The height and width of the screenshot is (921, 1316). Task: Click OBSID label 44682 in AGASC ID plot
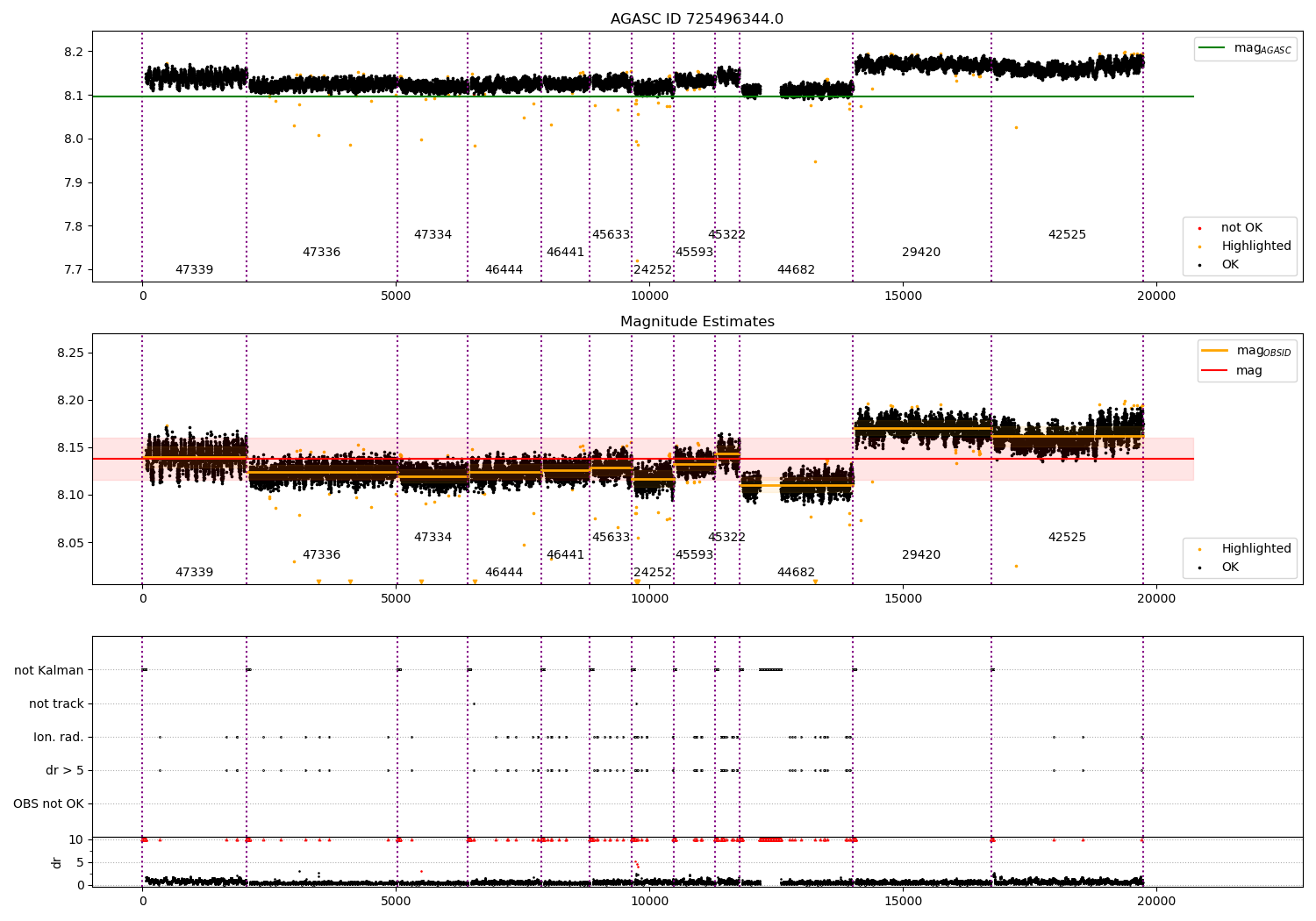pyautogui.click(x=796, y=270)
